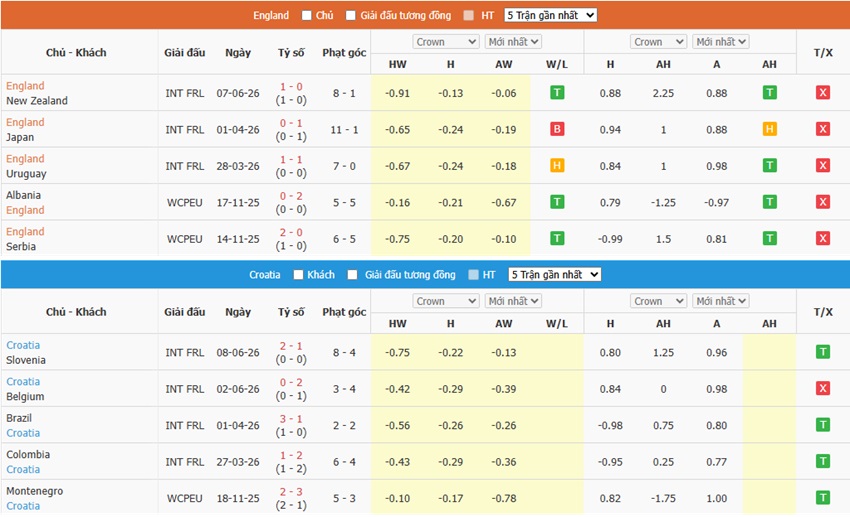The width and height of the screenshot is (850, 517).
Task: Click the 2 - 3 score in Montenegro–Croatia row
Action: 291,492
